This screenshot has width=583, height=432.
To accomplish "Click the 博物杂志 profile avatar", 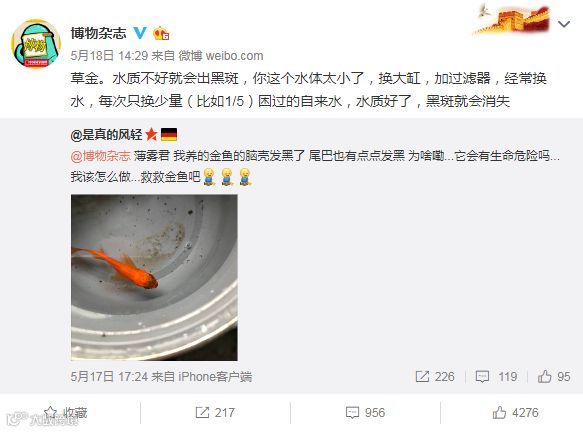I will point(36,44).
